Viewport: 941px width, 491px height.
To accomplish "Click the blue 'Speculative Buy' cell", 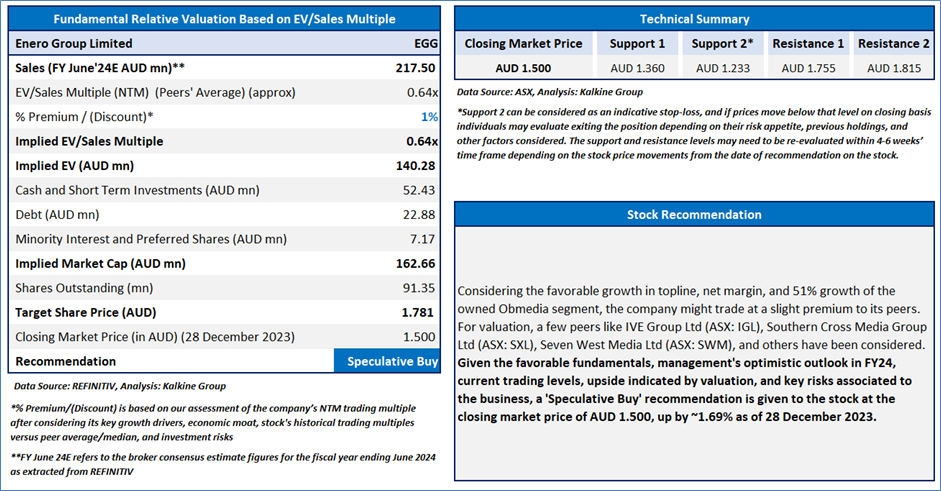I will point(387,361).
